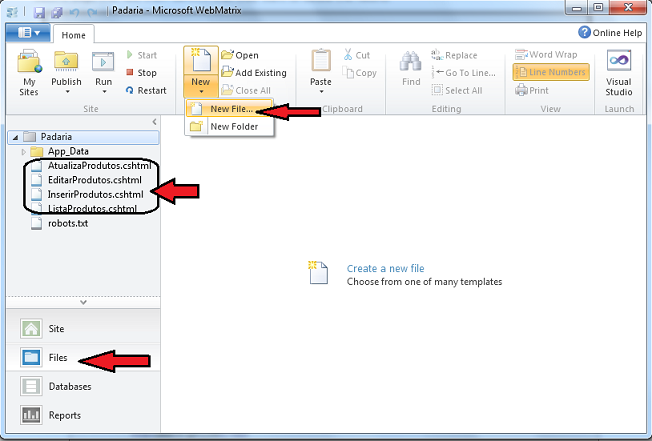Switch to the Reports workspace
The width and height of the screenshot is (652, 441).
pos(83,415)
